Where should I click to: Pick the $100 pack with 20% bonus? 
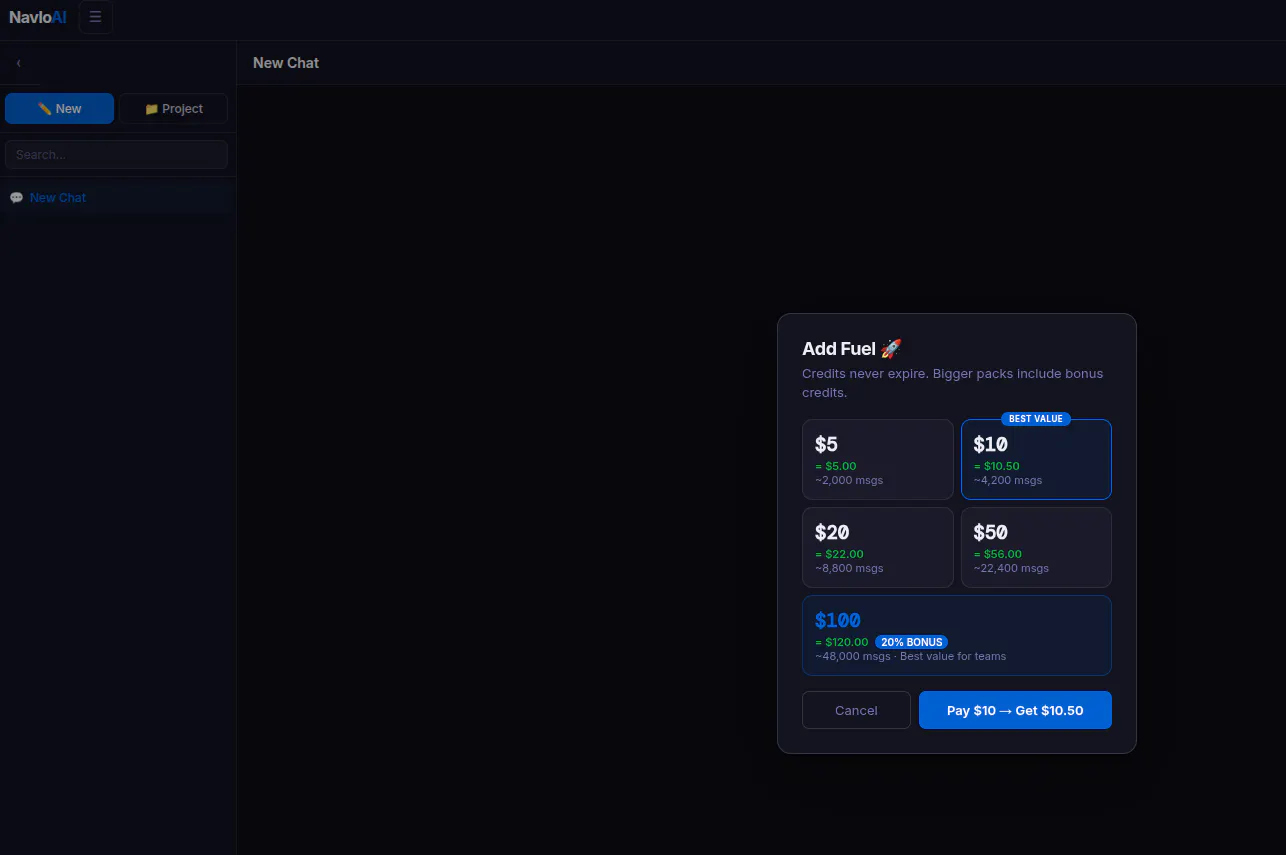(x=957, y=636)
